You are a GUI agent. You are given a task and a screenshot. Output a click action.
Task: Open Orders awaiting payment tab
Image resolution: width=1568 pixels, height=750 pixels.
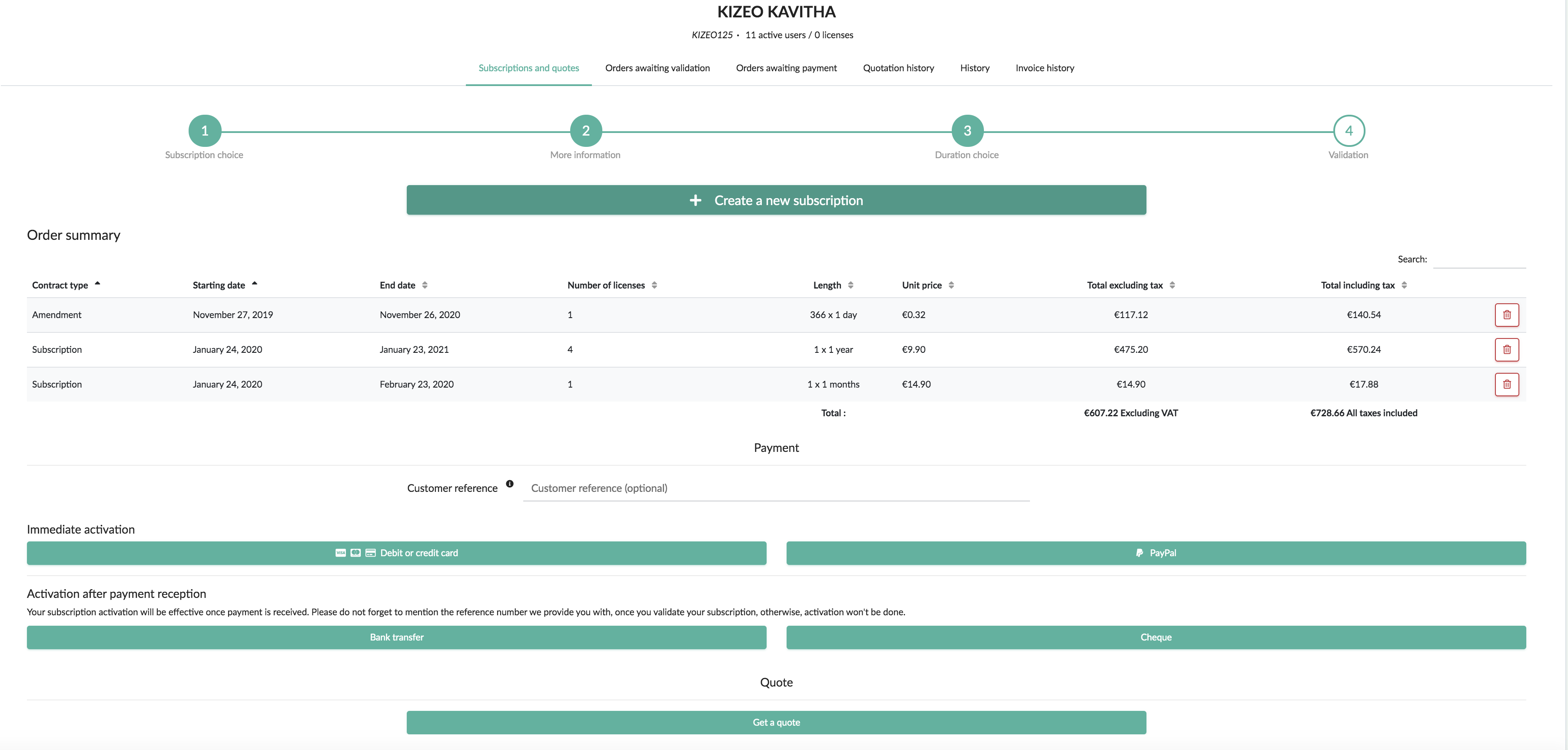(787, 68)
